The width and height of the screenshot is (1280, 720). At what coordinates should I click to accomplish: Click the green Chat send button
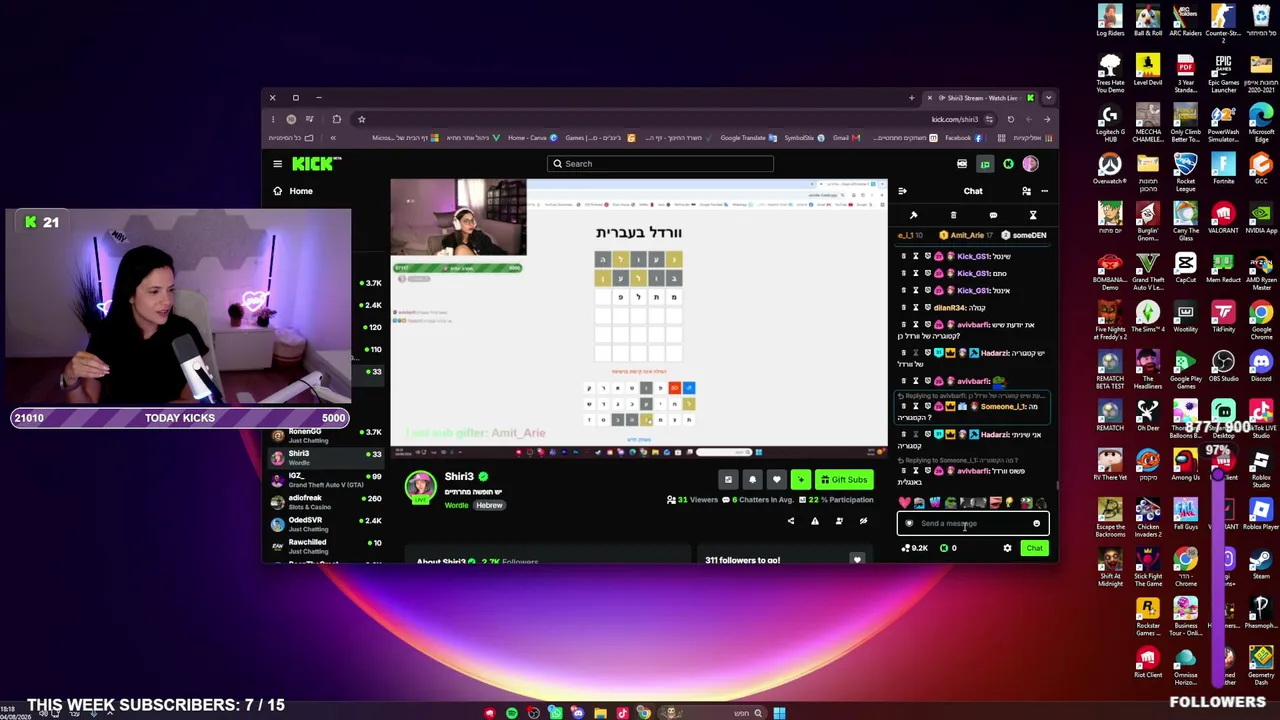pos(1034,548)
